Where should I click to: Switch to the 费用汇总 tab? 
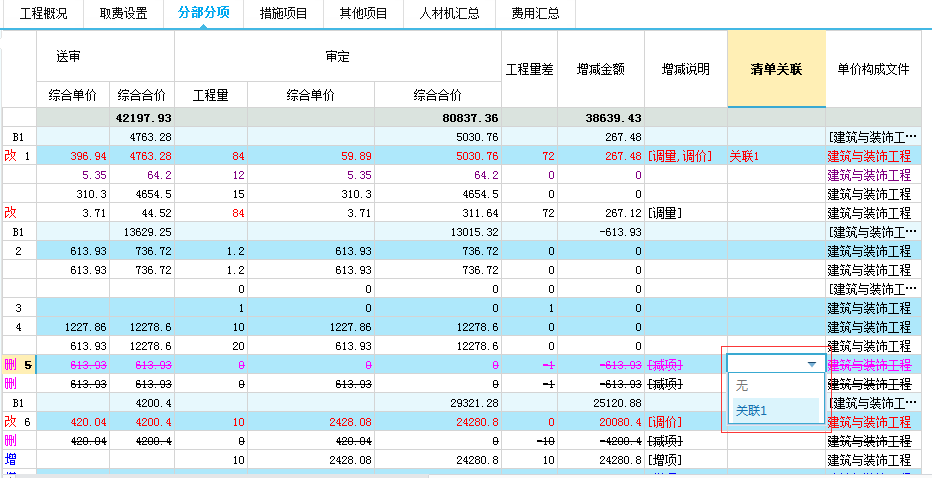535,14
